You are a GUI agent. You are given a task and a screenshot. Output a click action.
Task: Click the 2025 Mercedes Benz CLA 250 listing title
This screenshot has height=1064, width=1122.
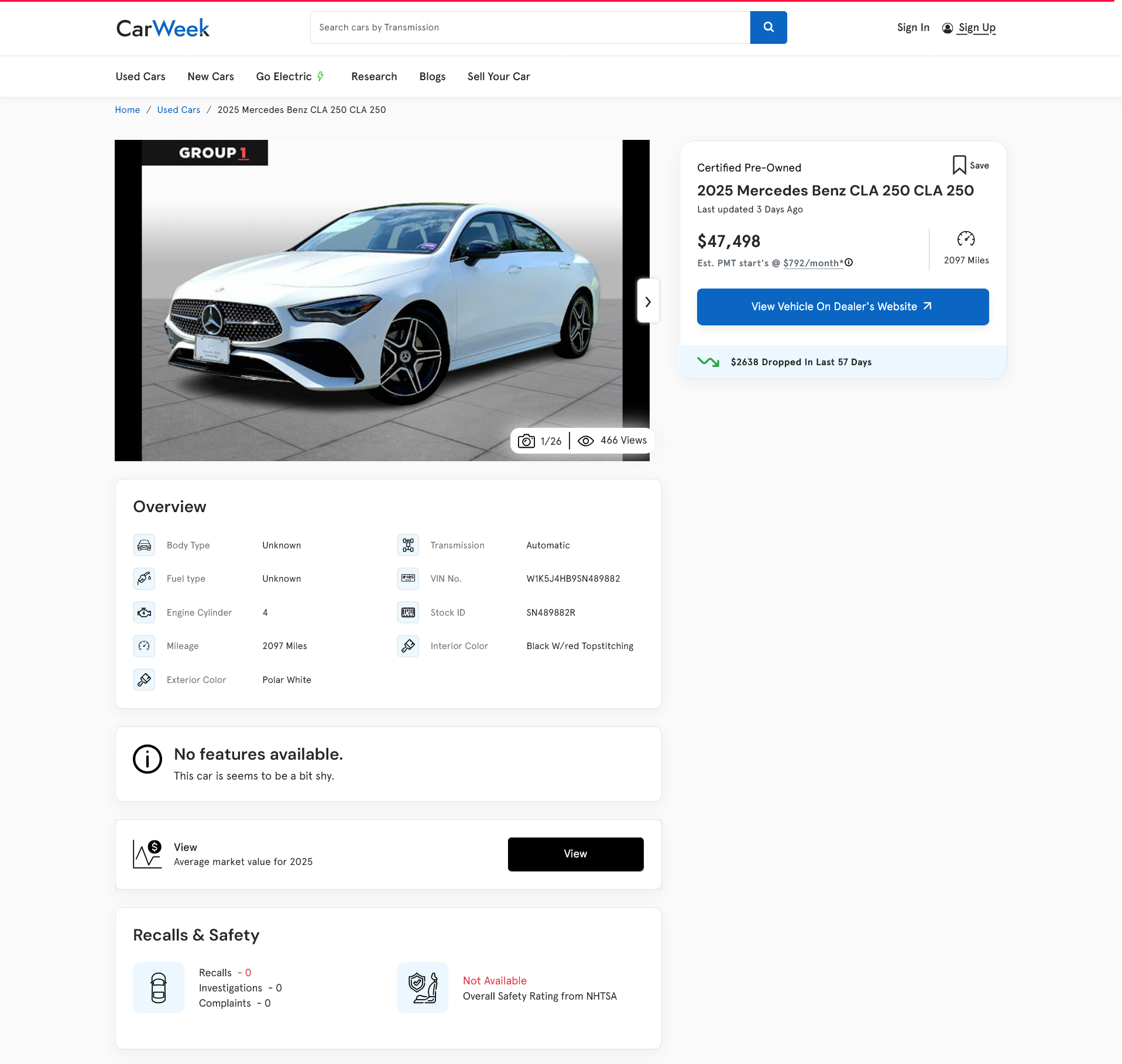[x=835, y=191]
